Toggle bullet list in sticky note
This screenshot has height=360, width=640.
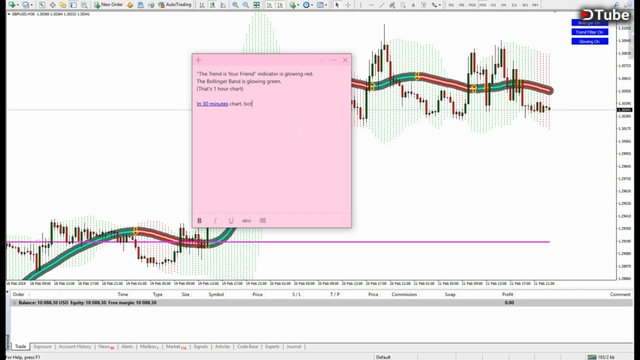pos(262,220)
